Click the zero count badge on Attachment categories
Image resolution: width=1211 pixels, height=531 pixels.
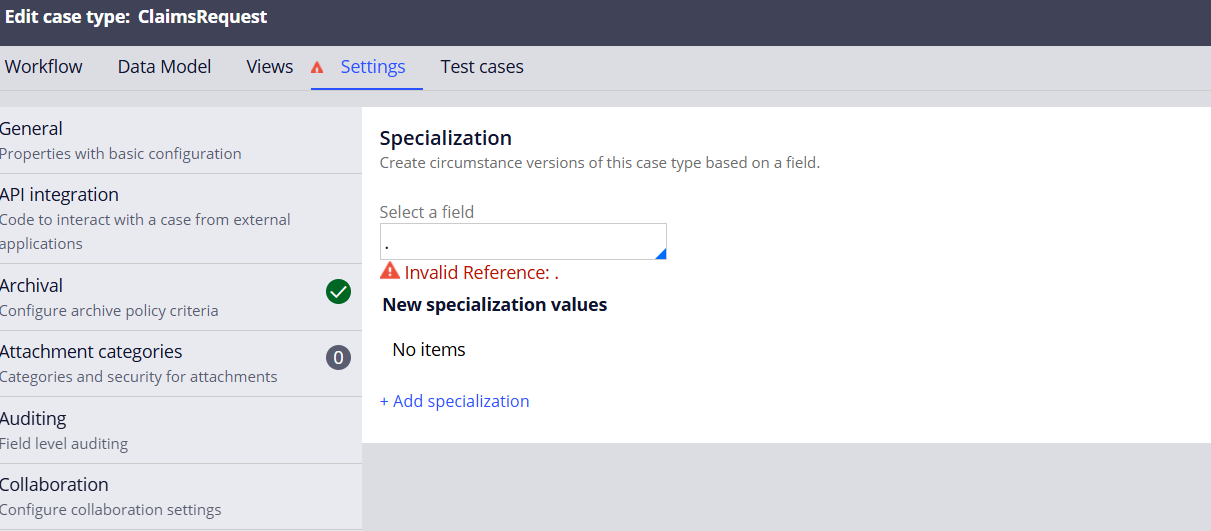point(338,358)
